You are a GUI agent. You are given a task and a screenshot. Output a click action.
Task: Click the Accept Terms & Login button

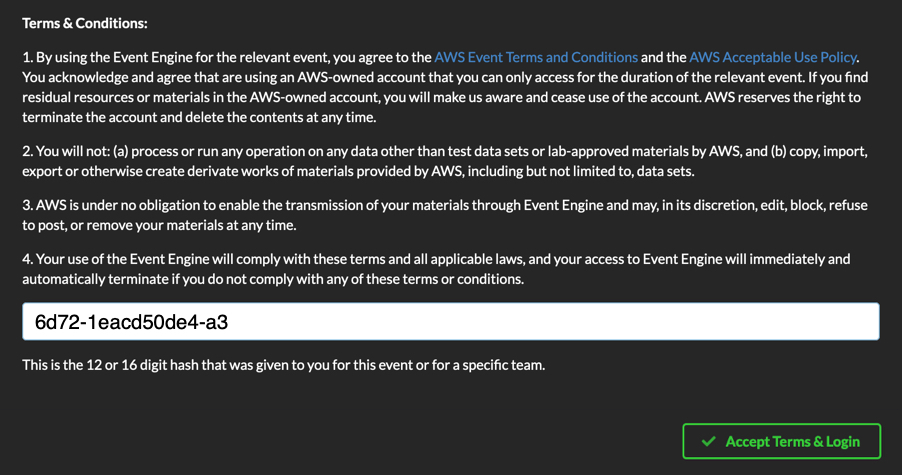[x=781, y=441]
